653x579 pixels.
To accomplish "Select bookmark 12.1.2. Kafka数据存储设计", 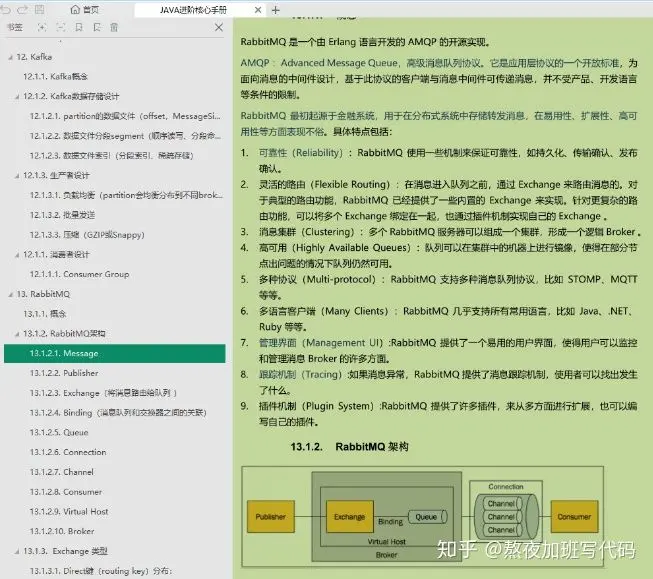I will [71, 96].
